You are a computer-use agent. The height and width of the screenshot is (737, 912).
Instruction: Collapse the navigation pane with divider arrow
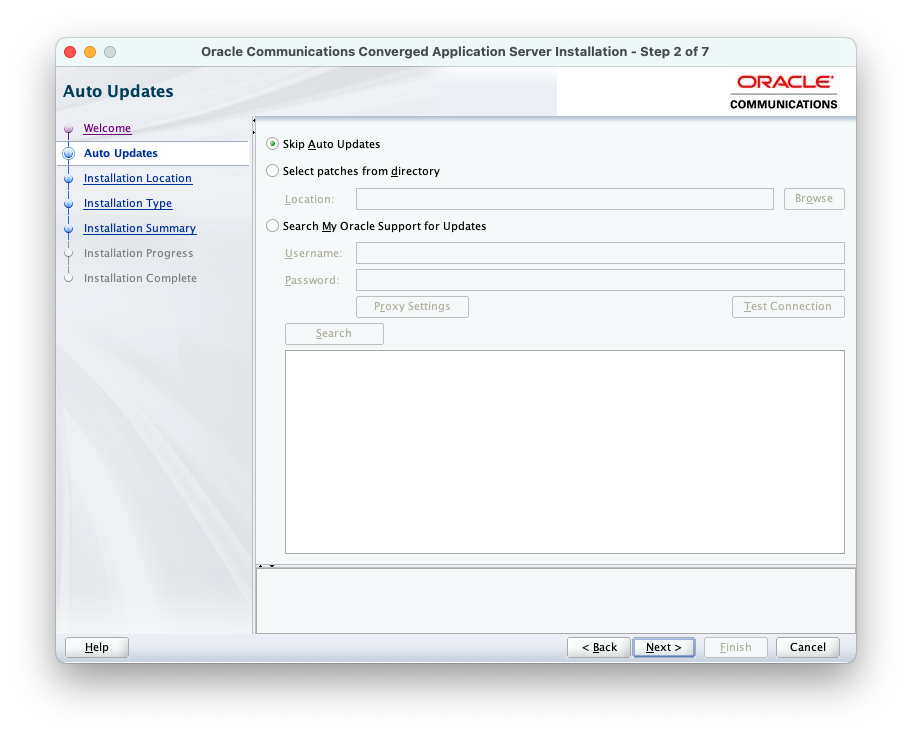254,121
